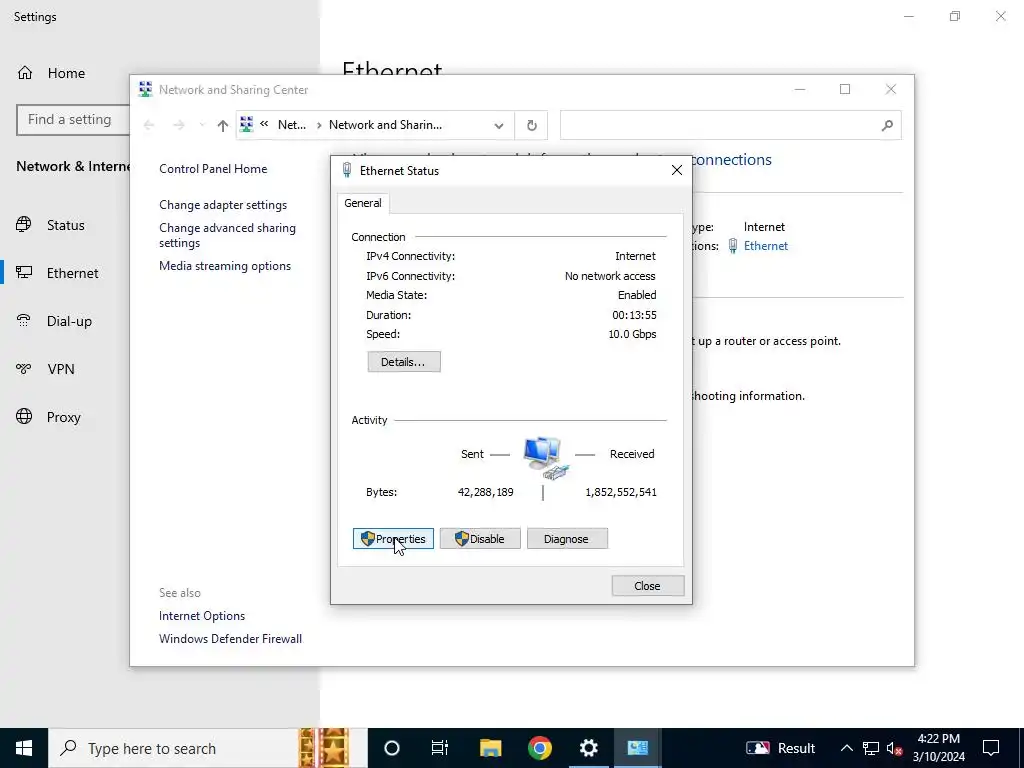Click Network and Sharing Center title icon
Viewport: 1024px width, 768px height.
point(145,89)
